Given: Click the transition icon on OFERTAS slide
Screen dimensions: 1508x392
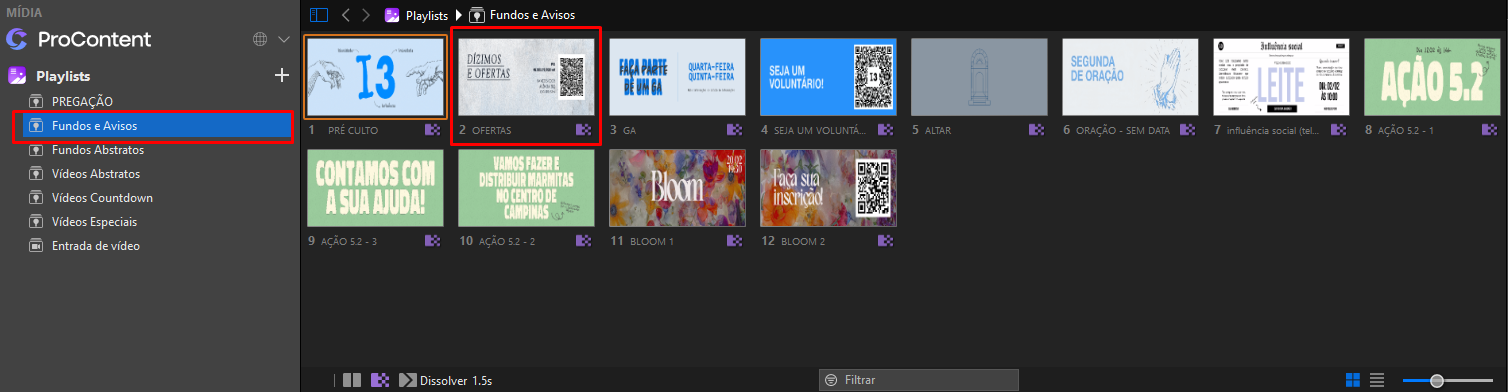Looking at the screenshot, I should 584,130.
